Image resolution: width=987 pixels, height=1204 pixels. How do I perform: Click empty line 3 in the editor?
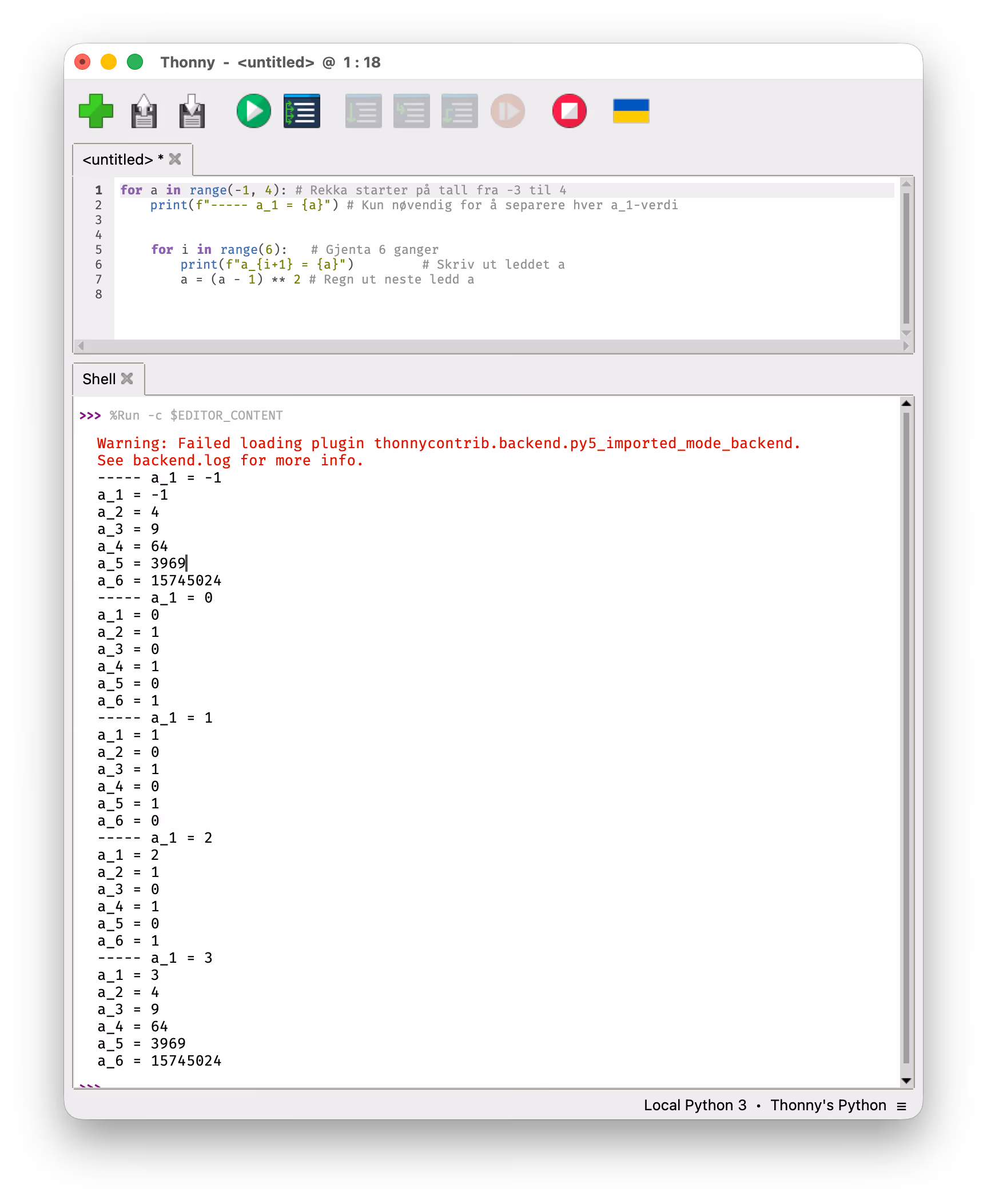click(503, 220)
